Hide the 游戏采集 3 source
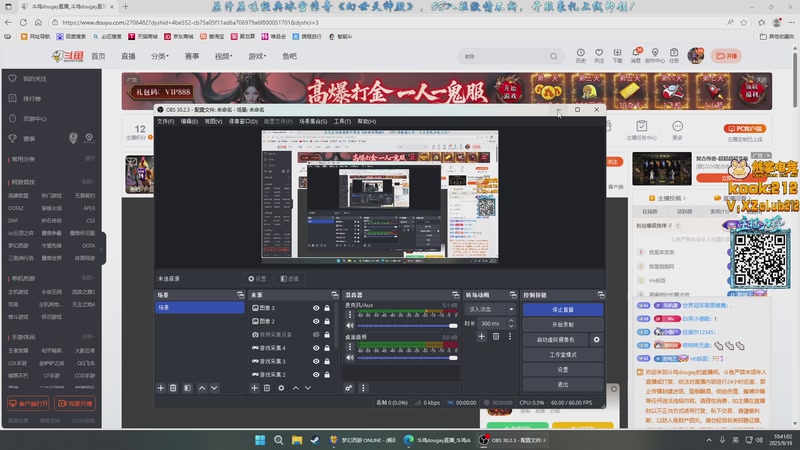This screenshot has height=450, width=800. pos(316,361)
